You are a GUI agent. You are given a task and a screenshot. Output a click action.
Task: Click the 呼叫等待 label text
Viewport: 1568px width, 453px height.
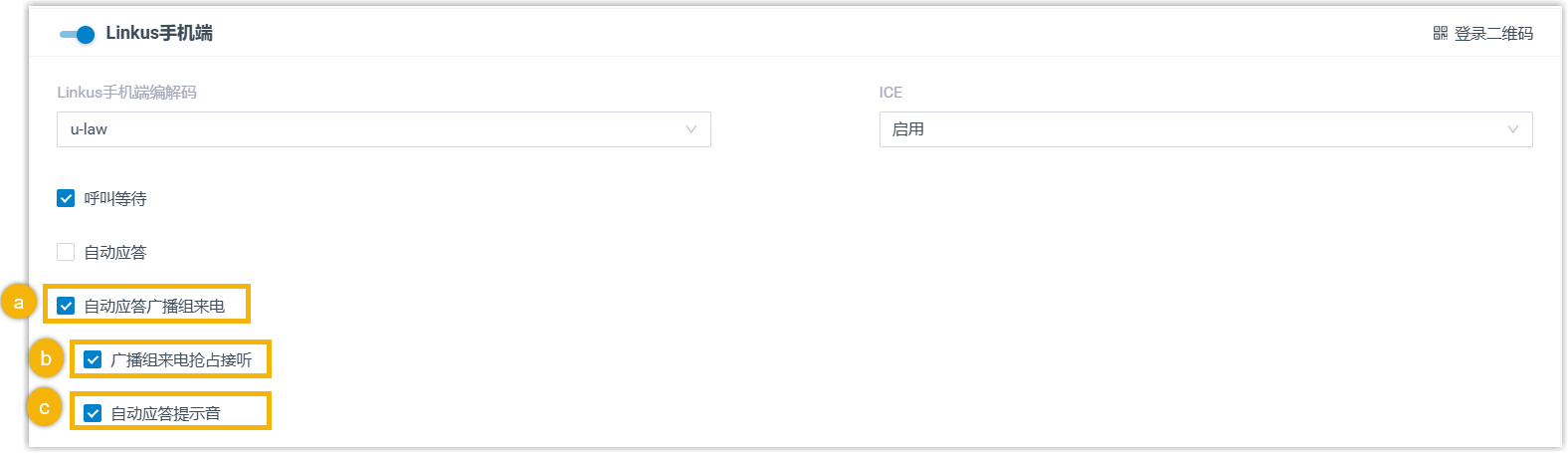click(115, 199)
